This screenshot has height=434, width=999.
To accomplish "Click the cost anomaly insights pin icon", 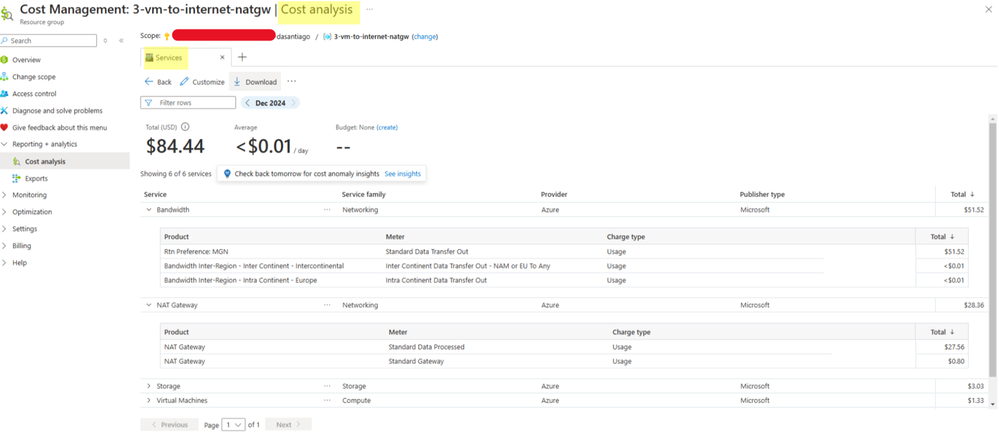I will [227, 173].
